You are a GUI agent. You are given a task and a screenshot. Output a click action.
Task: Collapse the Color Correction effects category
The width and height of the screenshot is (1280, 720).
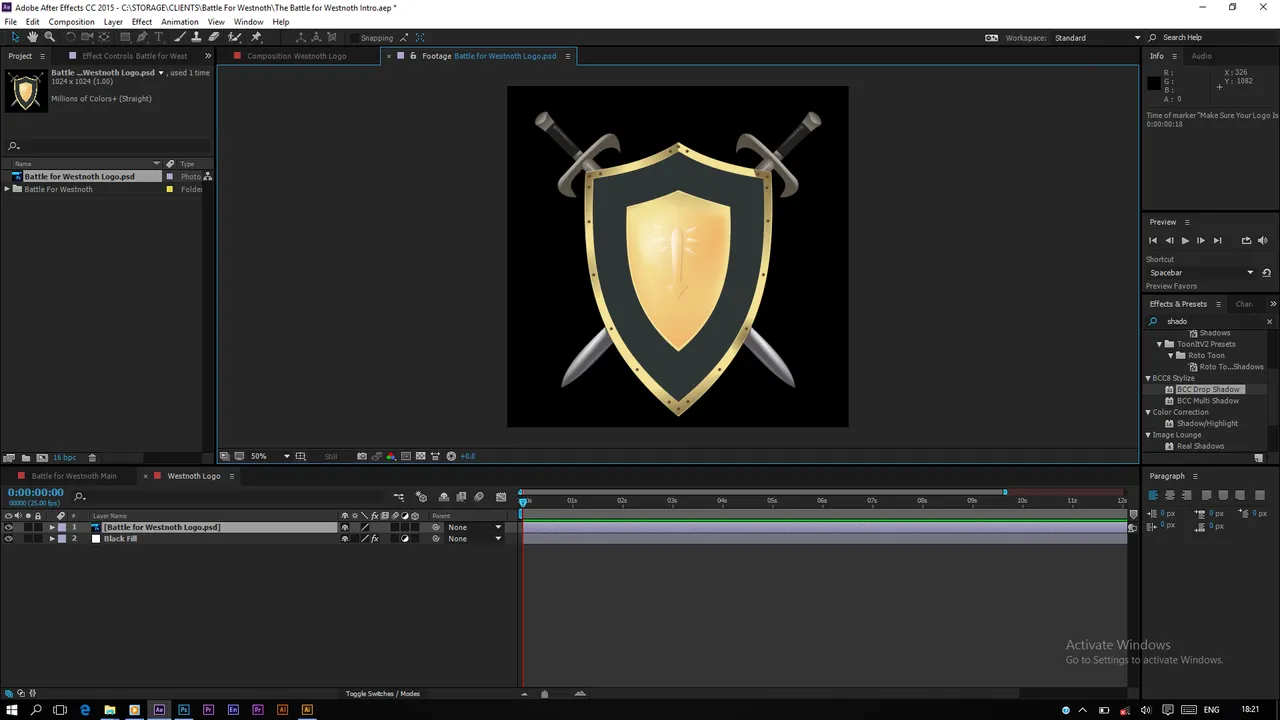pos(1148,412)
